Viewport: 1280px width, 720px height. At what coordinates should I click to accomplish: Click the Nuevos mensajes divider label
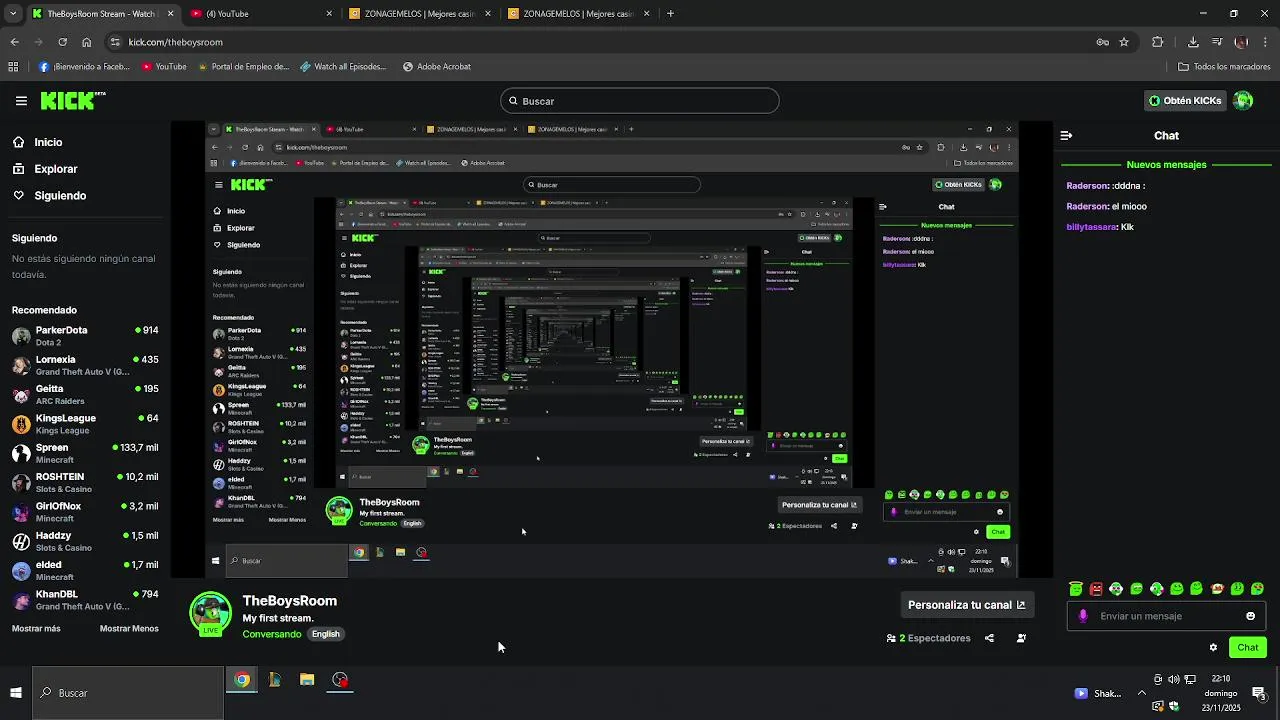[x=1166, y=165]
